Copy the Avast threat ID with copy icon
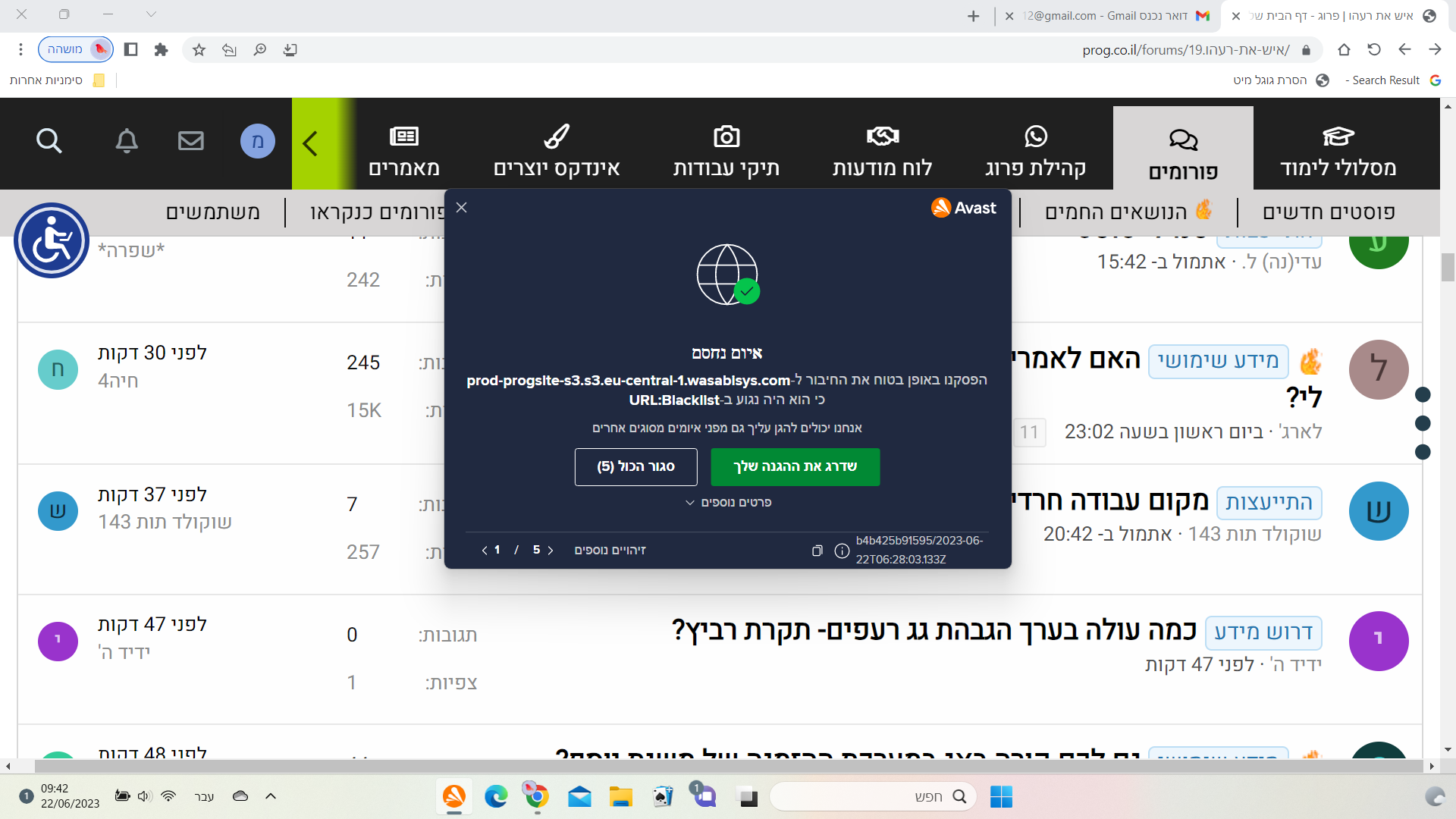The image size is (1456, 819). click(817, 551)
